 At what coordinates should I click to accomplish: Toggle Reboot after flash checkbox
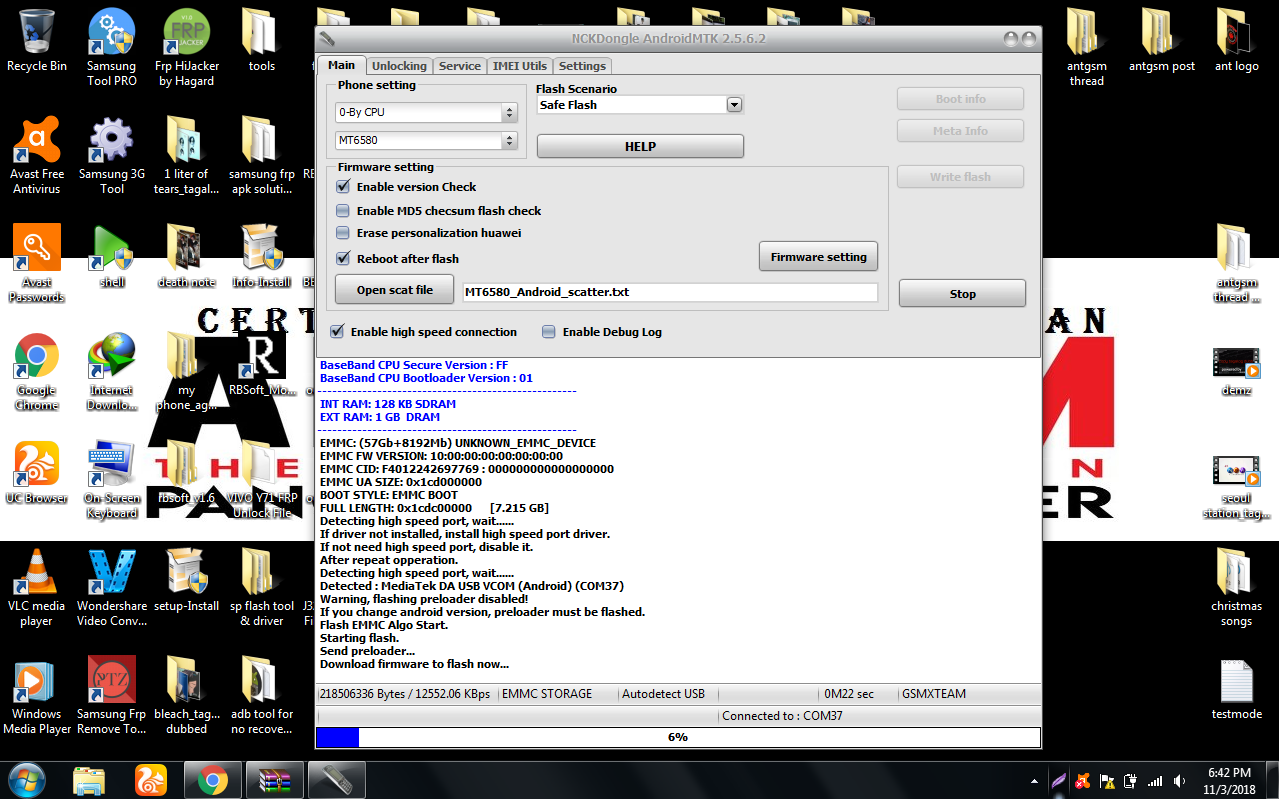click(343, 259)
